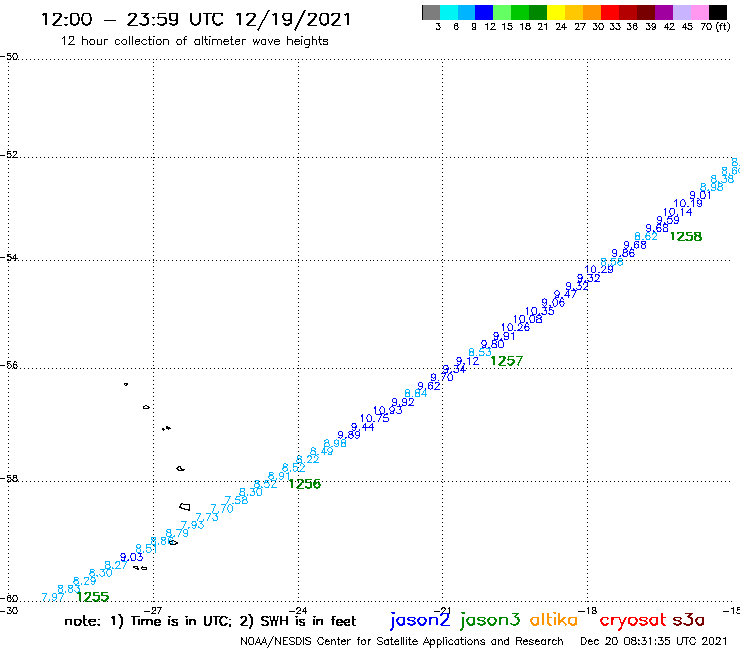Click the '70 (ft)' legend label
The height and width of the screenshot is (650, 740).
pyautogui.click(x=715, y=26)
